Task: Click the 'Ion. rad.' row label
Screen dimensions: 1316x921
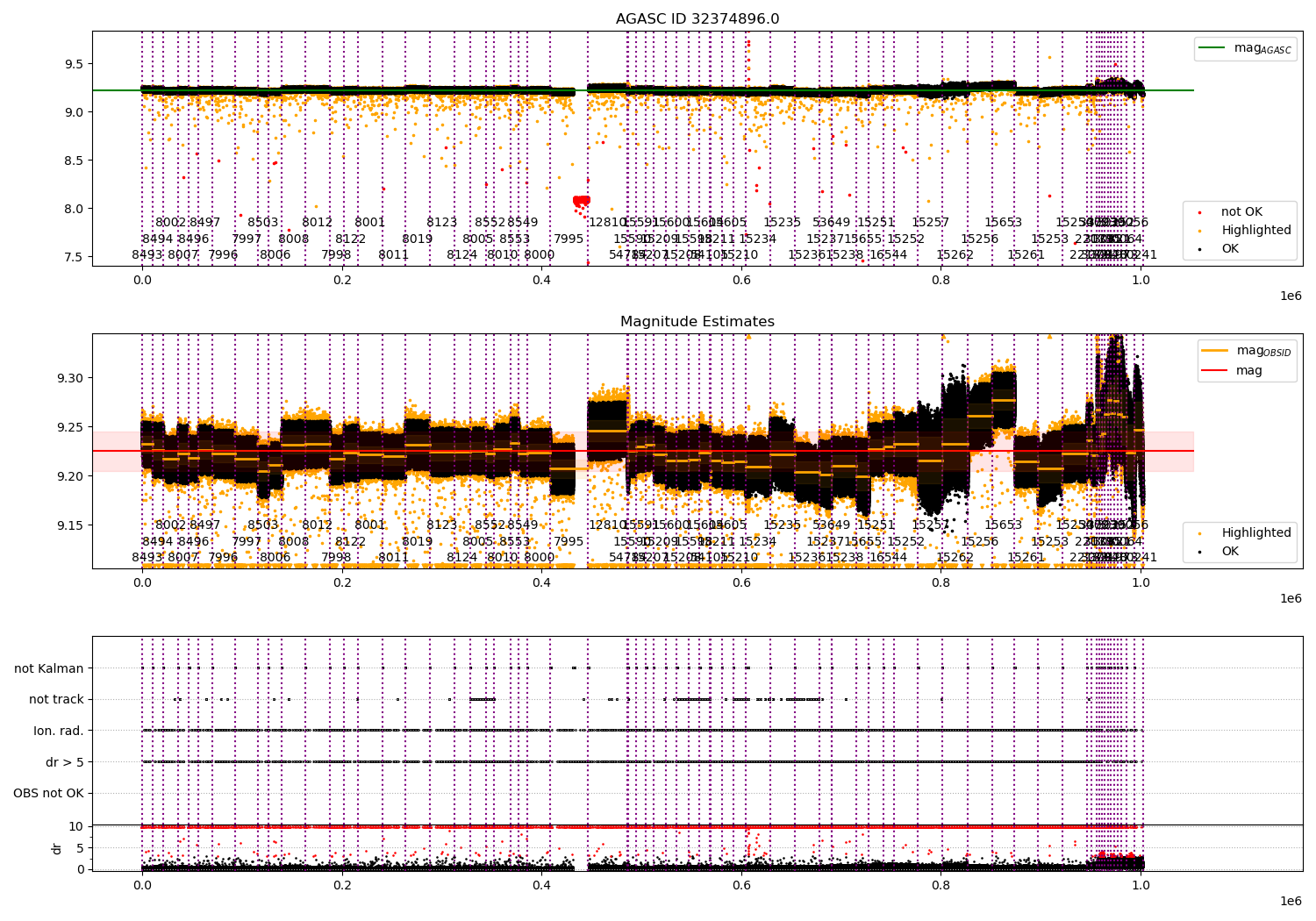Action: tap(59, 731)
